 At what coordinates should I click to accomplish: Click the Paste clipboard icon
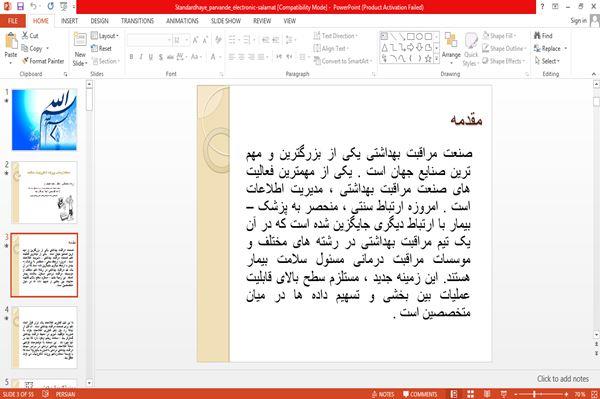pos(11,41)
